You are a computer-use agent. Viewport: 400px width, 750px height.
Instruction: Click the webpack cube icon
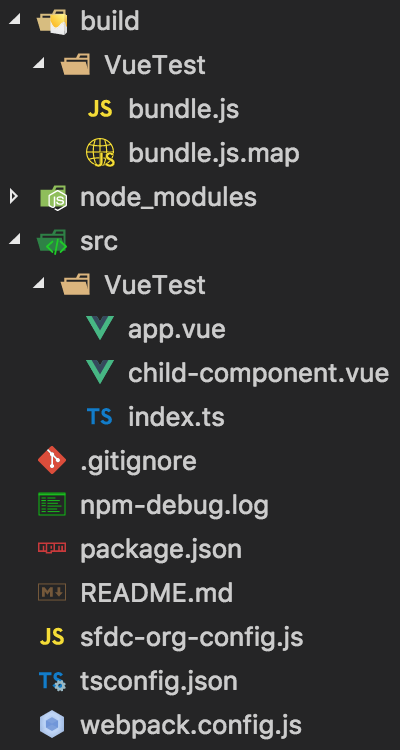point(52,724)
